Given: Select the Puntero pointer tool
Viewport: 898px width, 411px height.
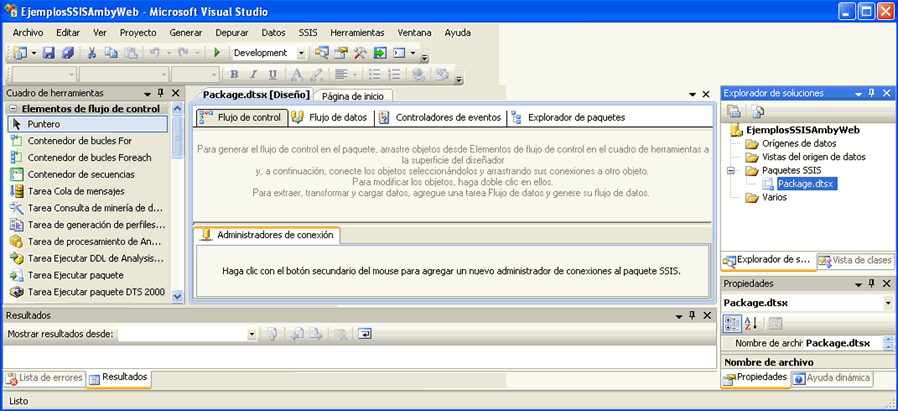Looking at the screenshot, I should pos(87,124).
